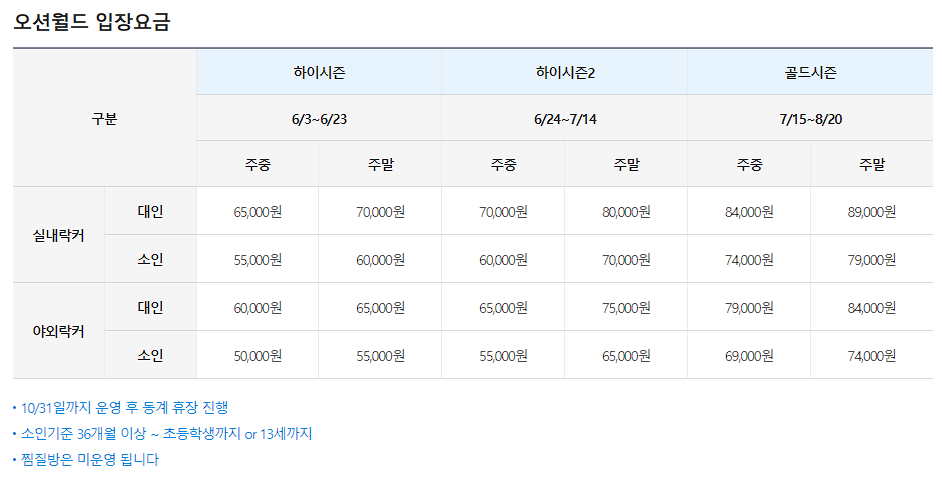Select 80,000원 실내락커 대인 하이시즌2 주말 price

tap(626, 212)
